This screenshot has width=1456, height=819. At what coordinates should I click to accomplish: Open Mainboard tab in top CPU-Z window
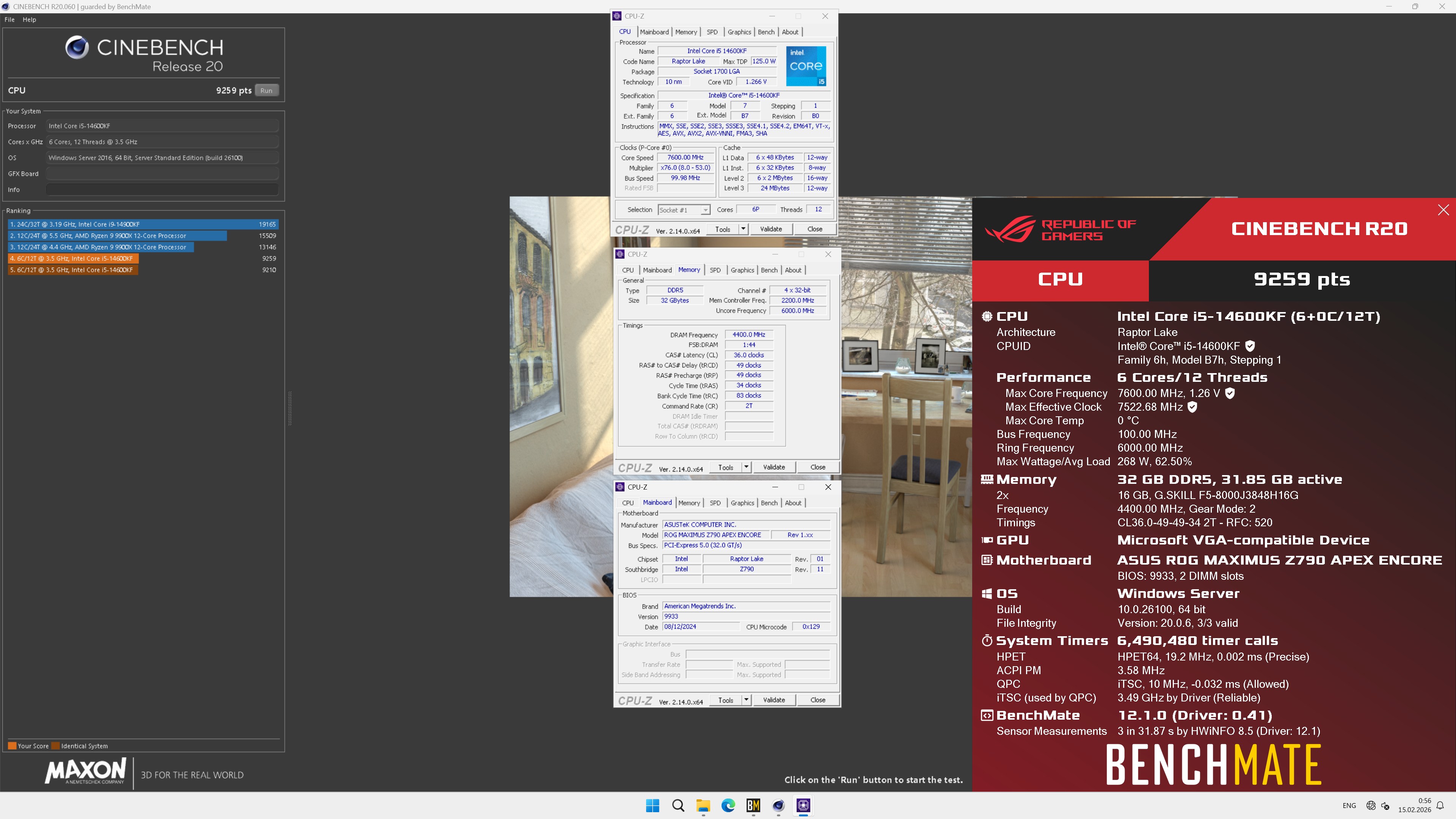pyautogui.click(x=654, y=31)
